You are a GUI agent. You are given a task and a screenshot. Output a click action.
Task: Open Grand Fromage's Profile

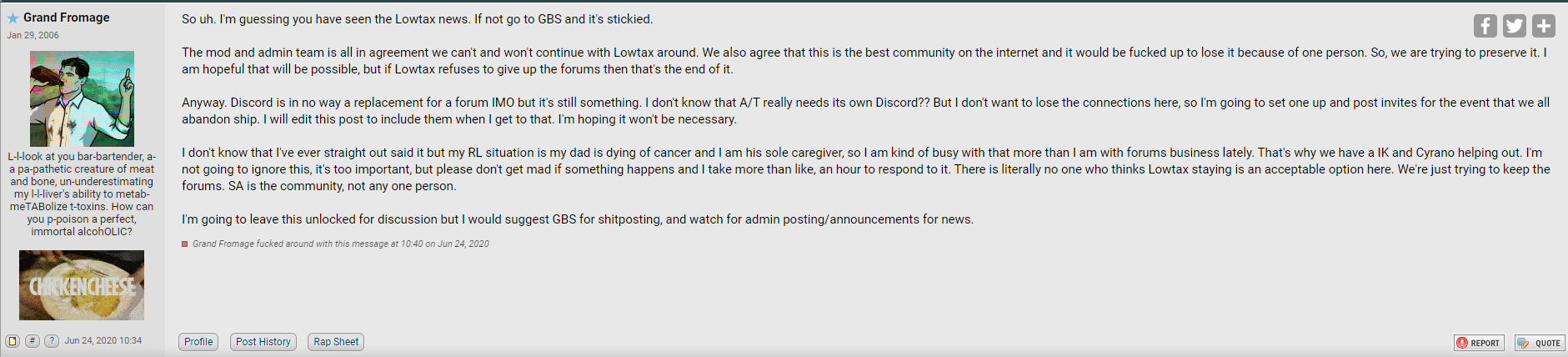click(x=198, y=342)
